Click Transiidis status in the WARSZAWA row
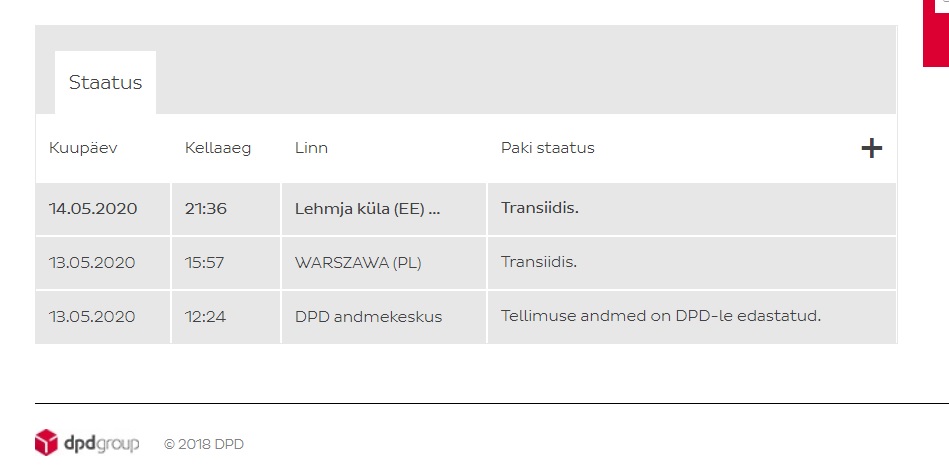Viewport: 949px width, 467px height. click(x=539, y=262)
